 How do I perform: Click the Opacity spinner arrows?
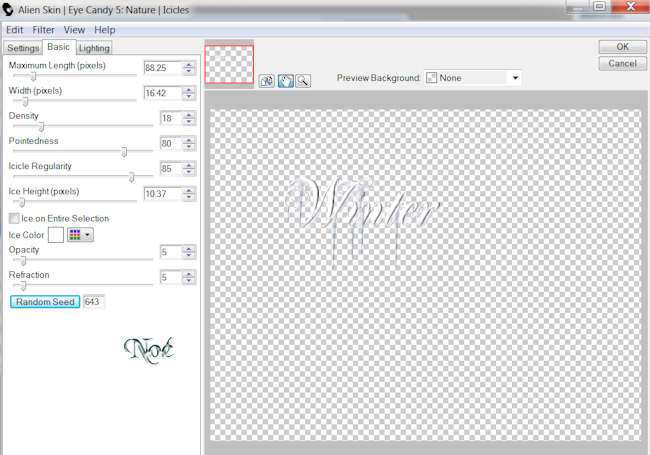189,252
